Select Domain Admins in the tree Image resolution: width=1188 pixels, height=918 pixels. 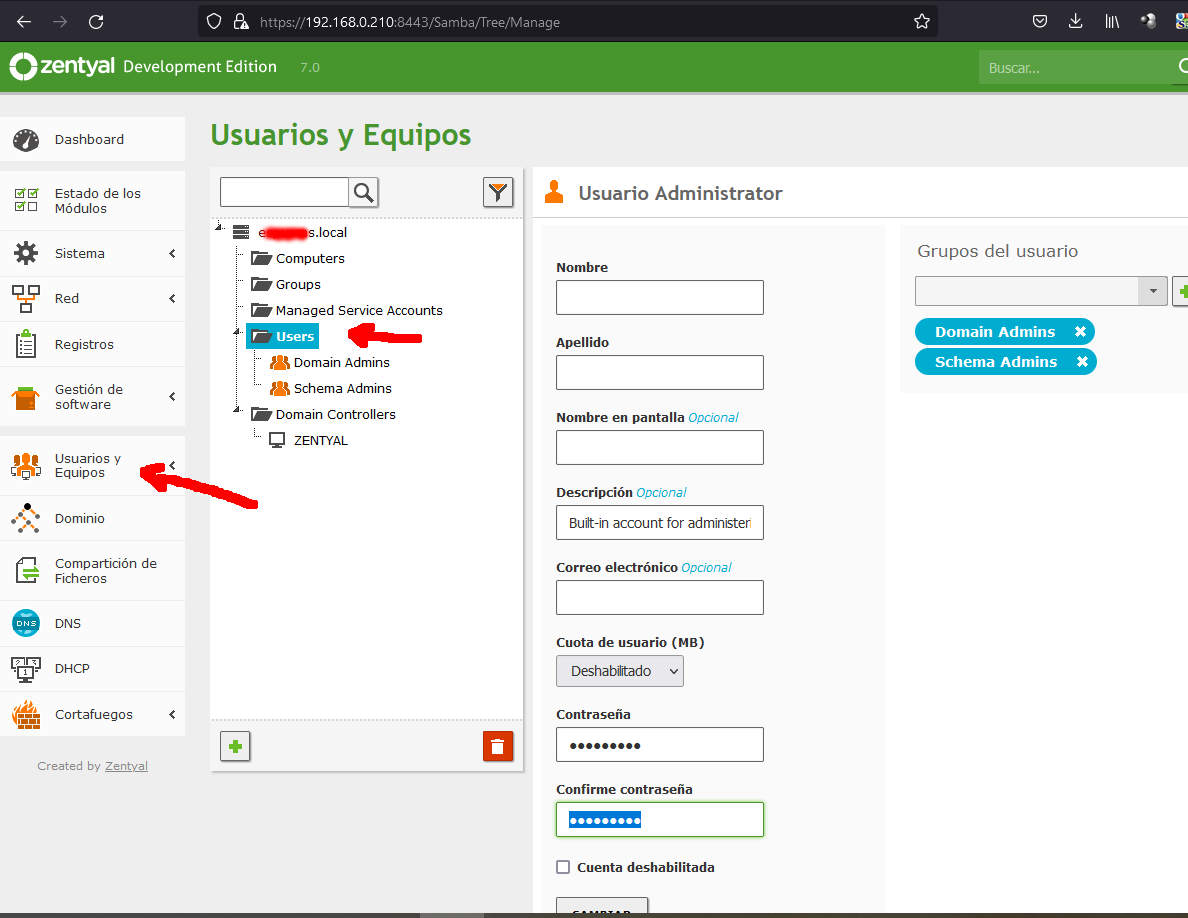tap(330, 363)
